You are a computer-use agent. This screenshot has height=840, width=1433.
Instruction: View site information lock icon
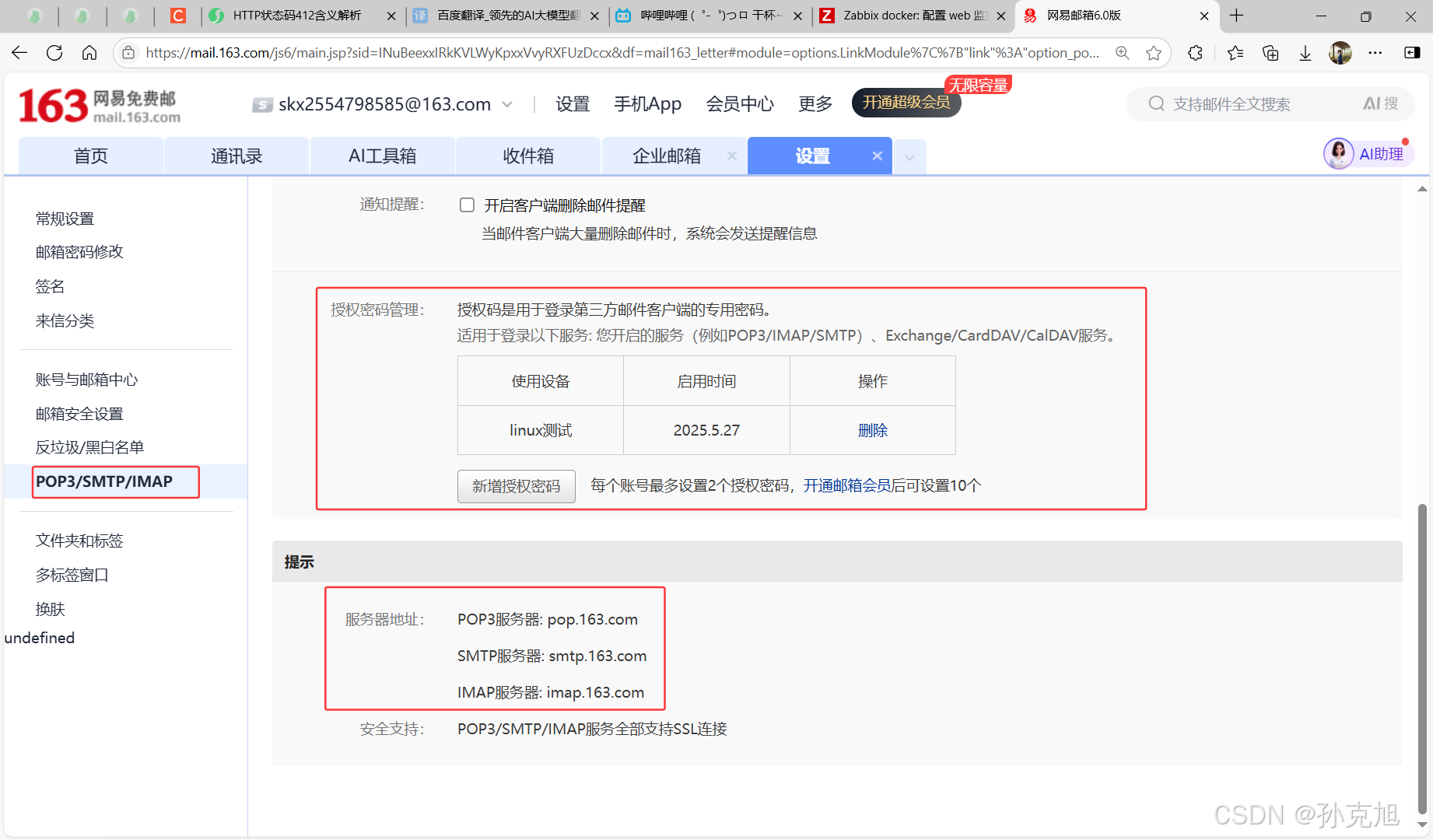[128, 53]
